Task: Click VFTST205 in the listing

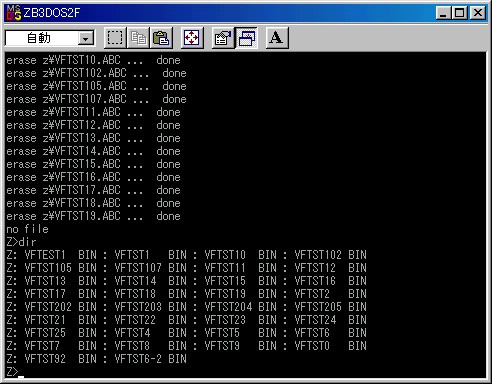Action: pyautogui.click(x=318, y=307)
